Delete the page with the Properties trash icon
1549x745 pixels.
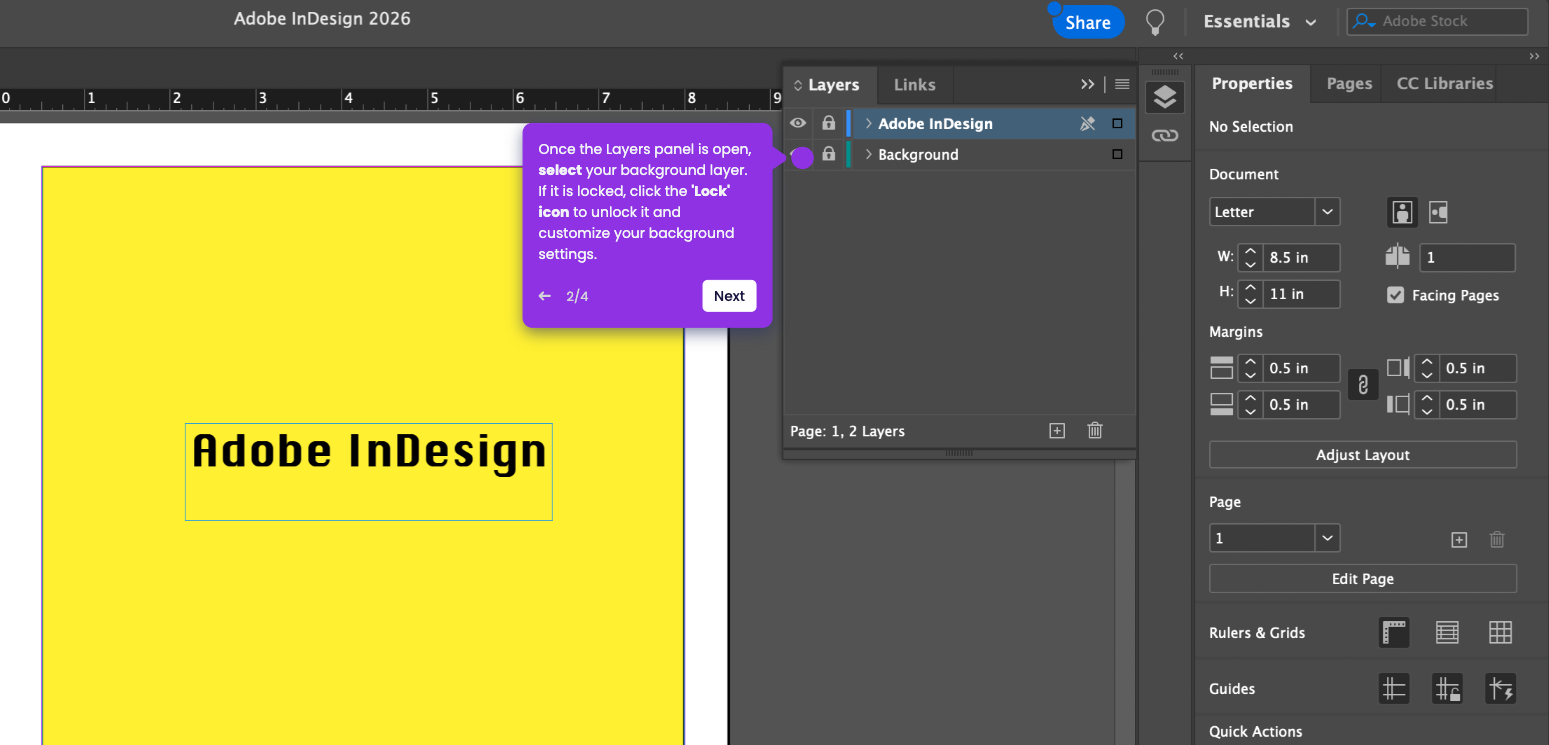point(1497,539)
